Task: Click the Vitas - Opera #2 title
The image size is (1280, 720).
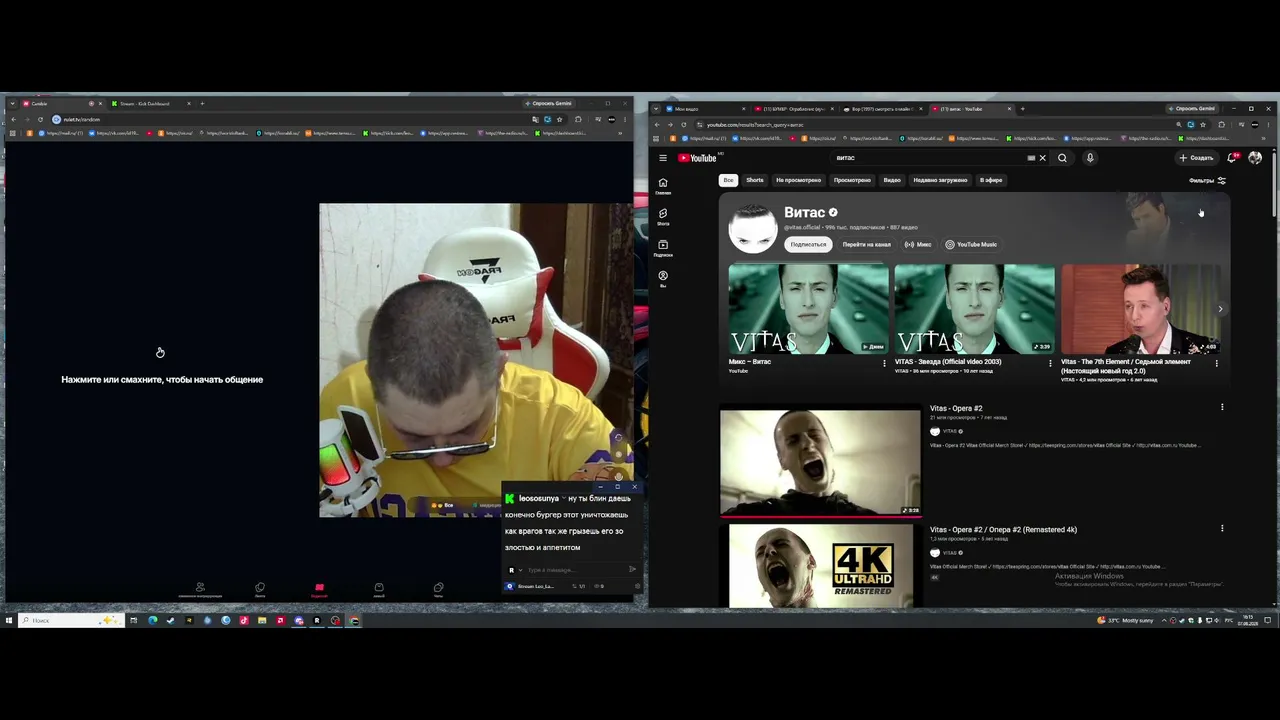Action: 956,408
